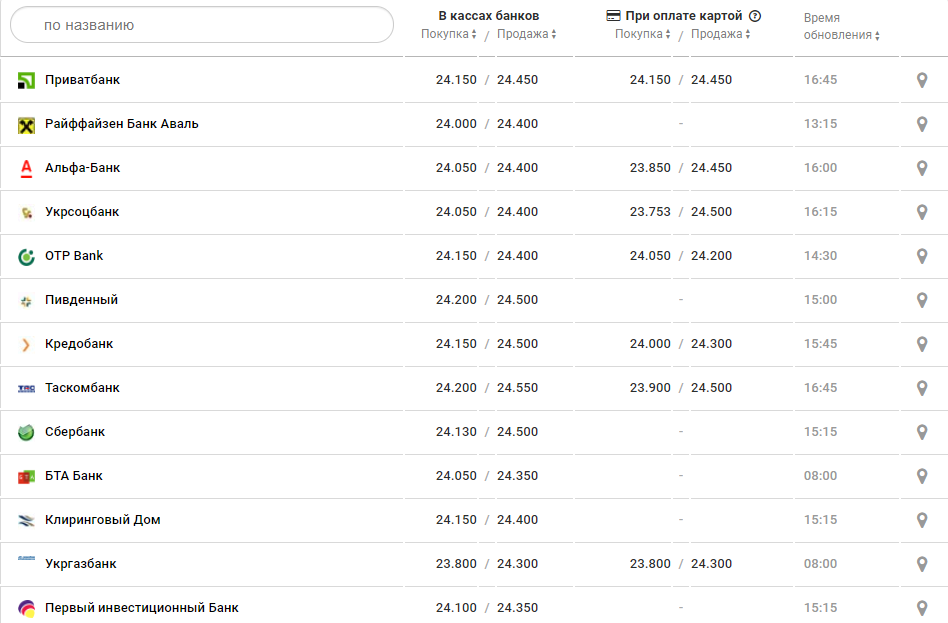
Task: Click the Райффайзен Банк Аваль logo
Action: 27,124
